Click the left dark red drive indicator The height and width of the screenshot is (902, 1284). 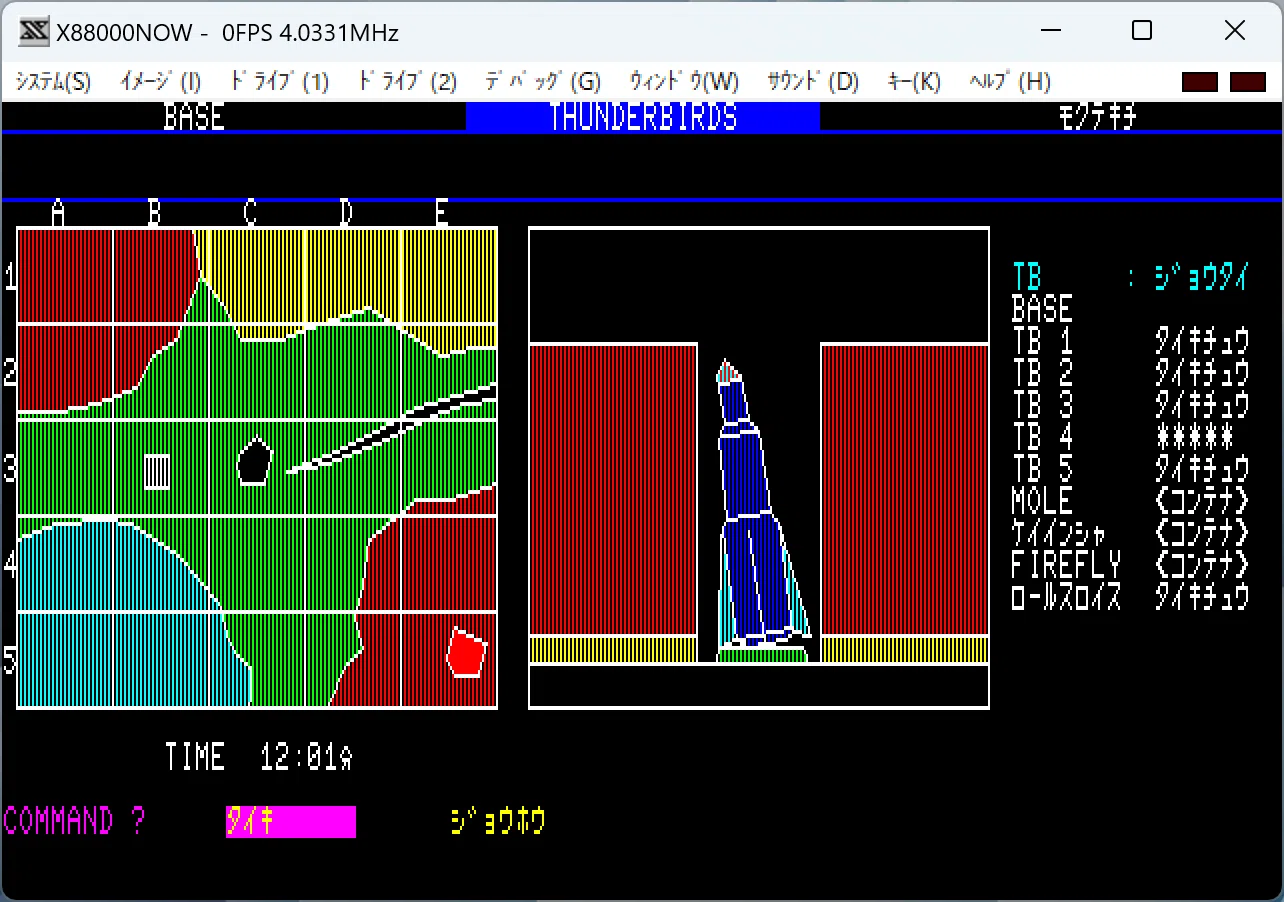tap(1200, 82)
